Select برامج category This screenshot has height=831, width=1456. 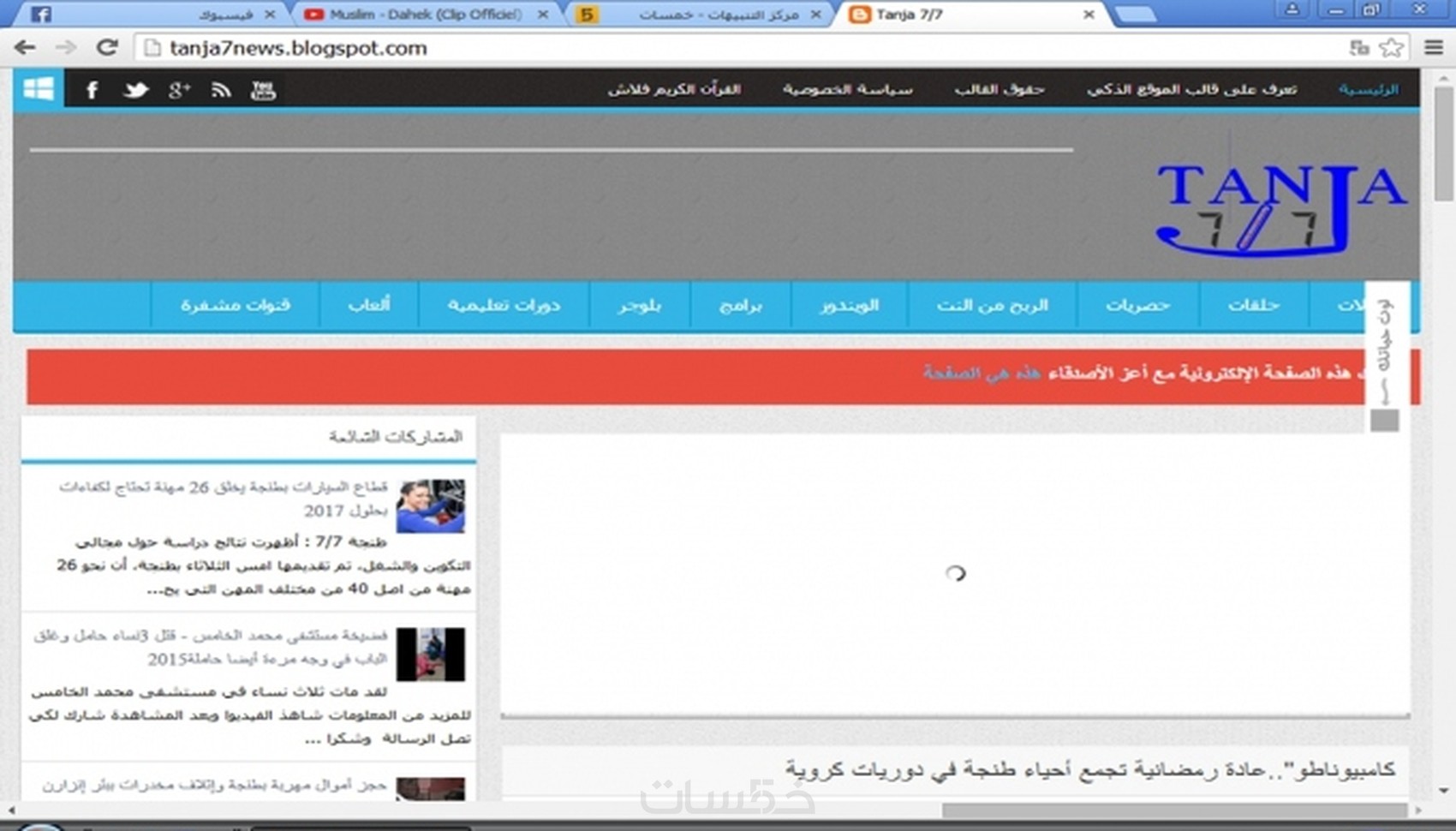741,305
